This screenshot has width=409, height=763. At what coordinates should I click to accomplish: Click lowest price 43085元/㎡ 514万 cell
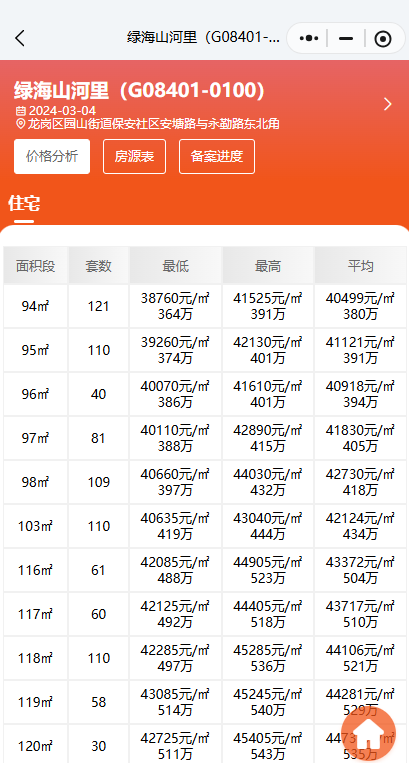[175, 702]
